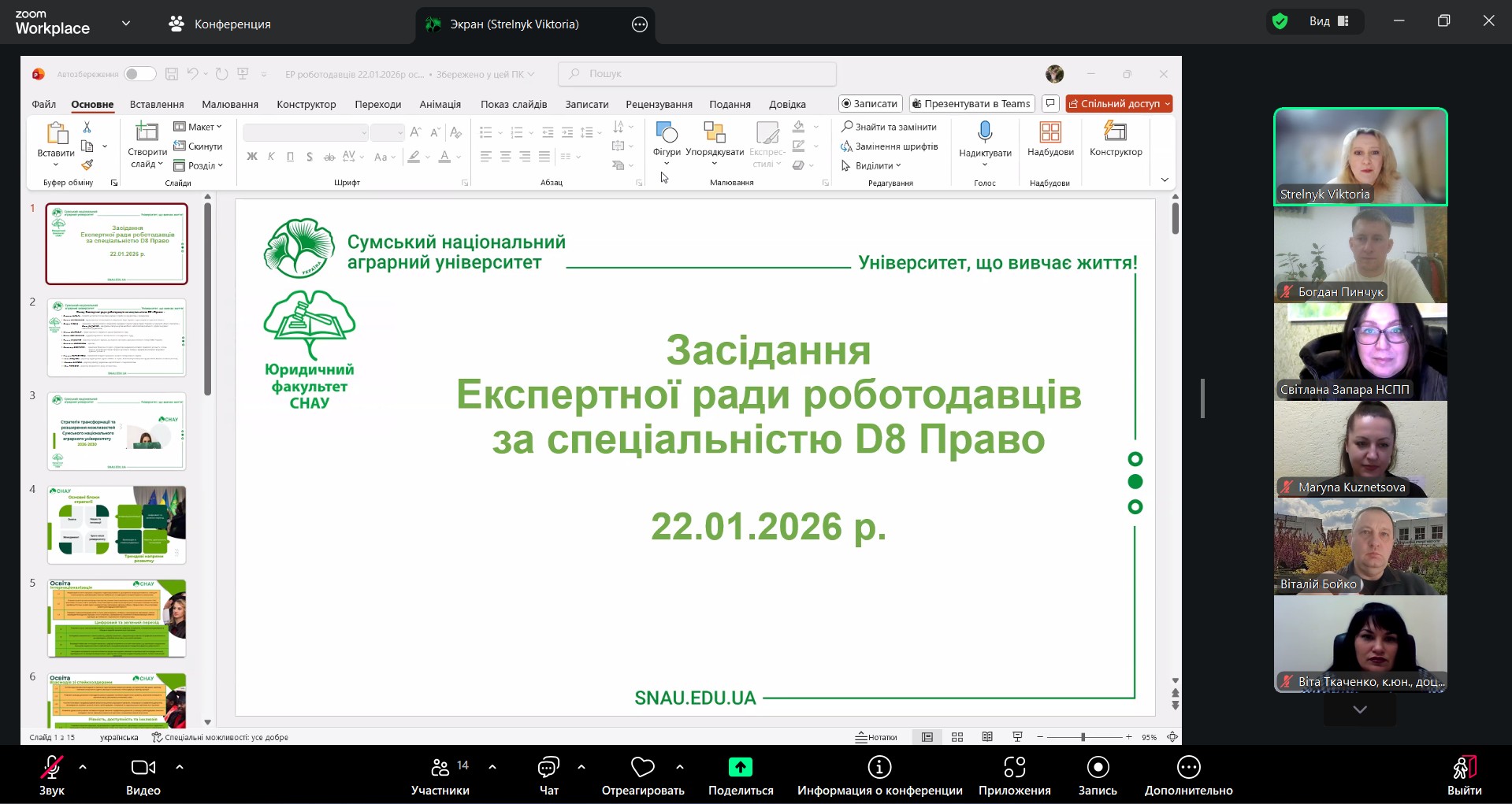Viewport: 1512px width, 804px height.
Task: Click the More options ellipsis icon
Action: [1188, 768]
